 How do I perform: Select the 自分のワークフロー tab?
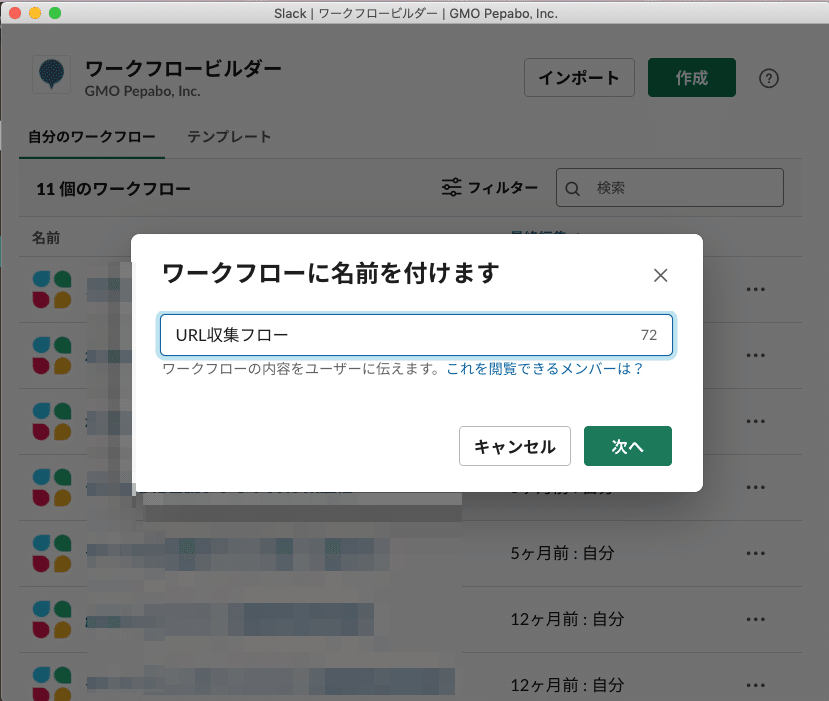point(91,137)
